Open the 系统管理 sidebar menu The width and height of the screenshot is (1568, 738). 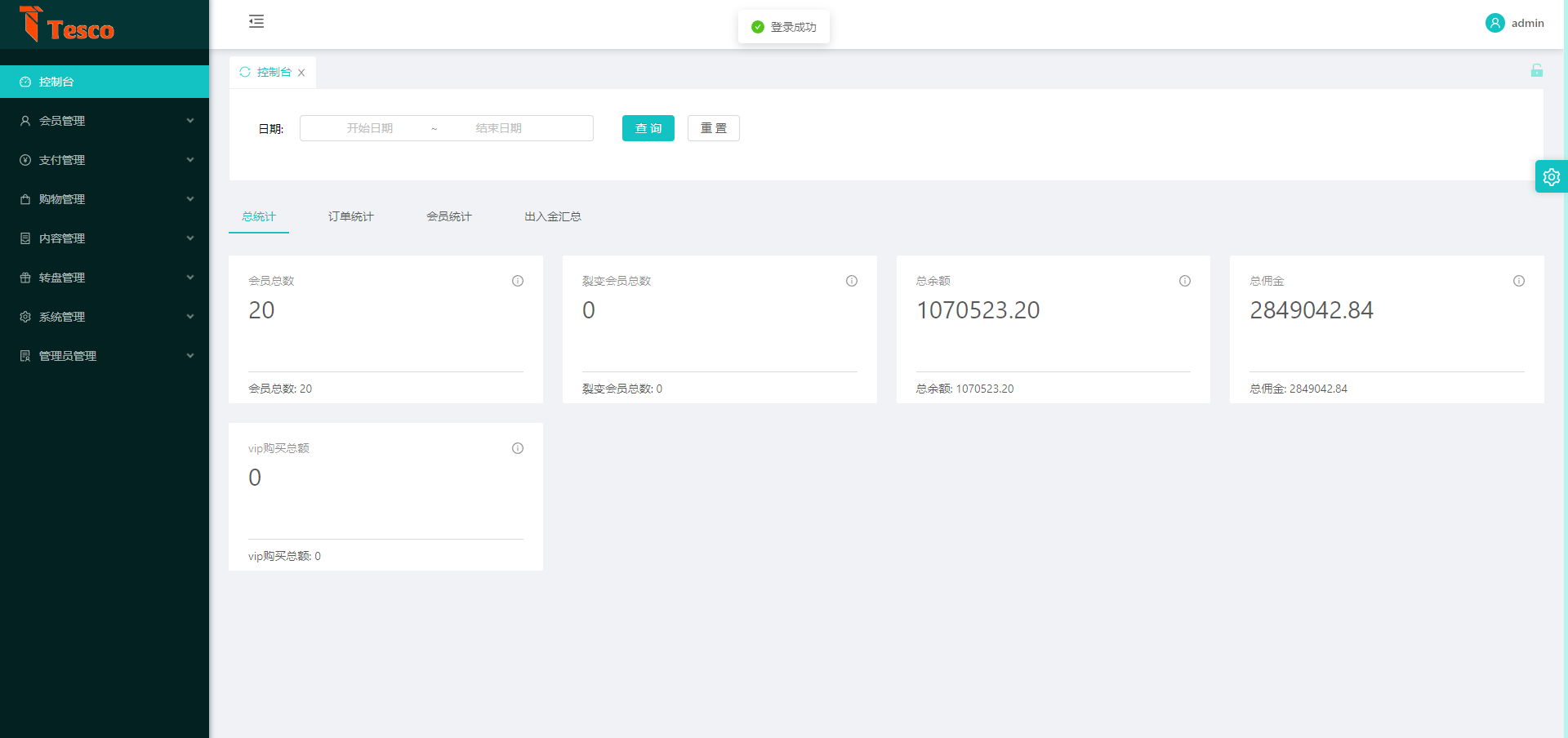[x=105, y=317]
